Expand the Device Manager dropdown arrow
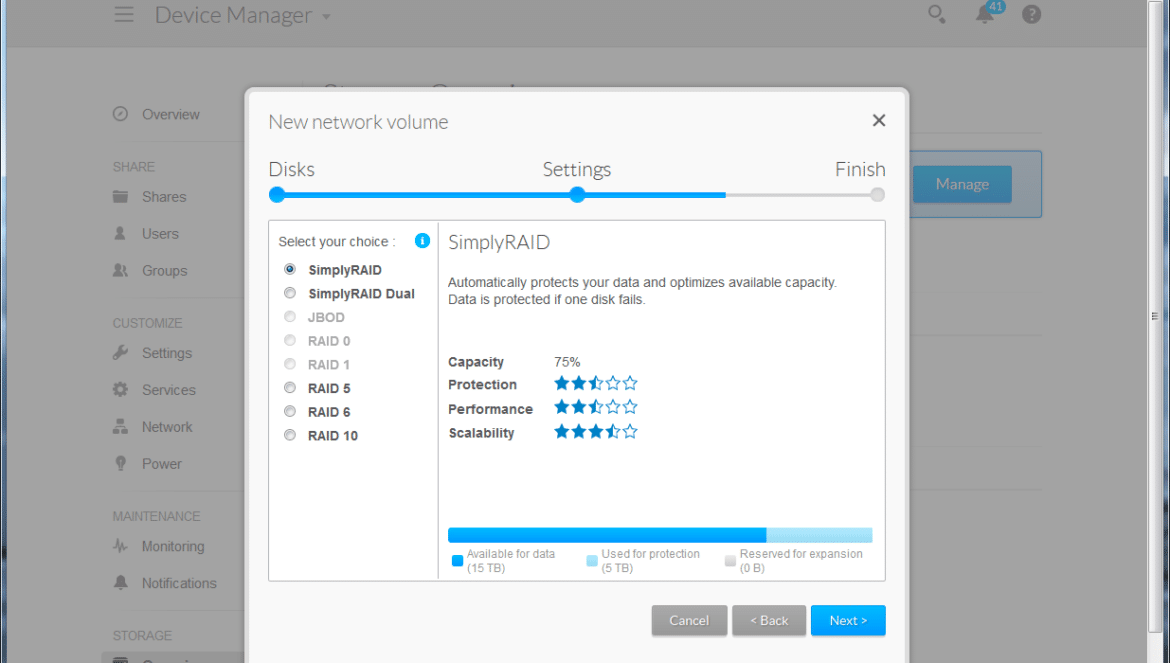The height and width of the screenshot is (663, 1170). coord(326,17)
